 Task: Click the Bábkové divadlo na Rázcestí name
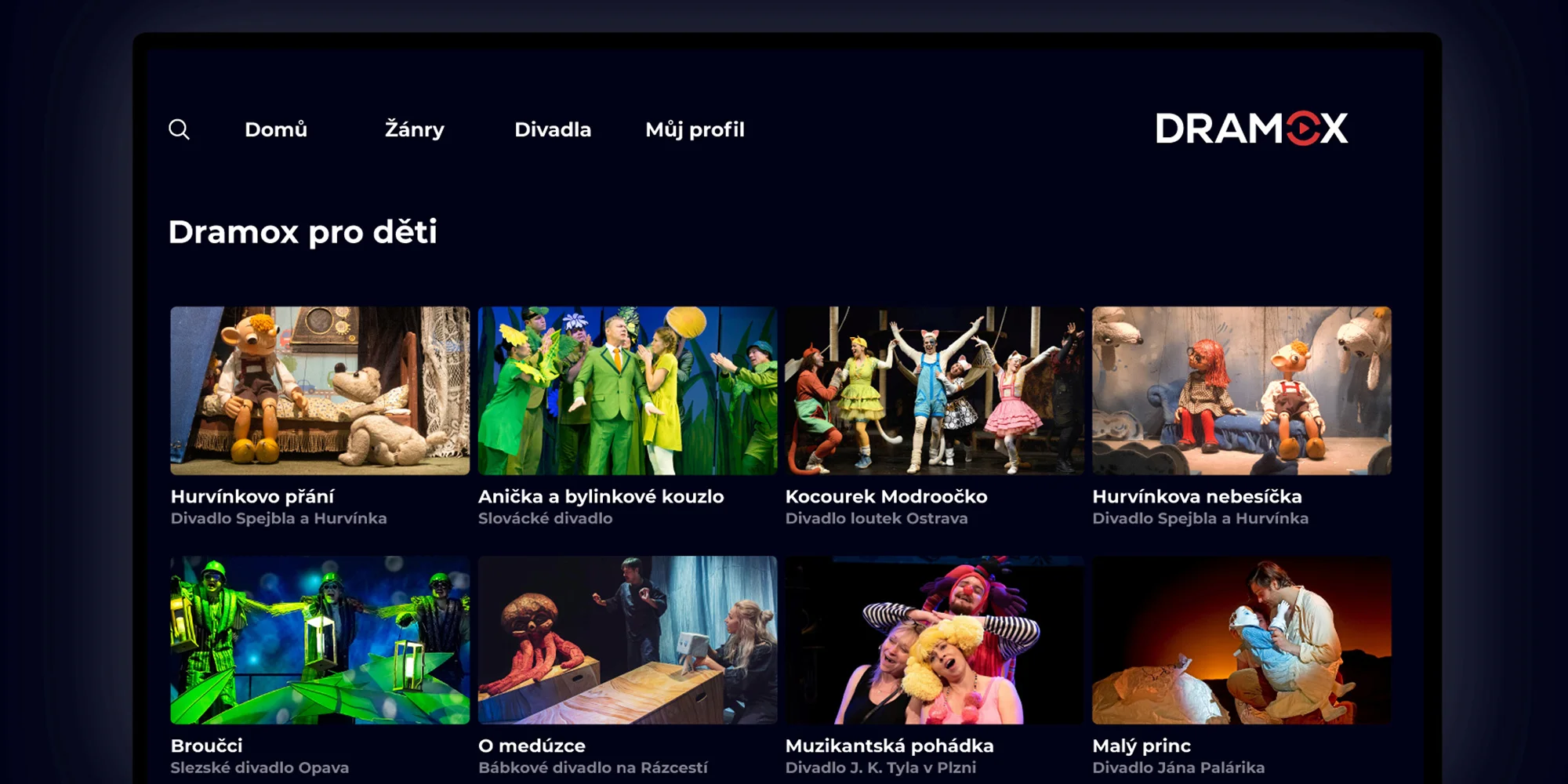[x=593, y=768]
